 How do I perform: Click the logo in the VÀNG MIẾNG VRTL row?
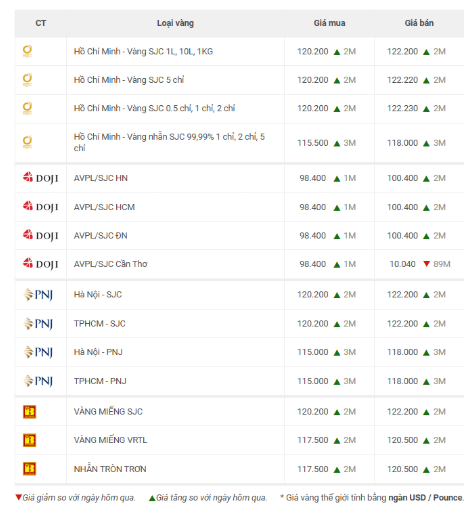coord(29,440)
